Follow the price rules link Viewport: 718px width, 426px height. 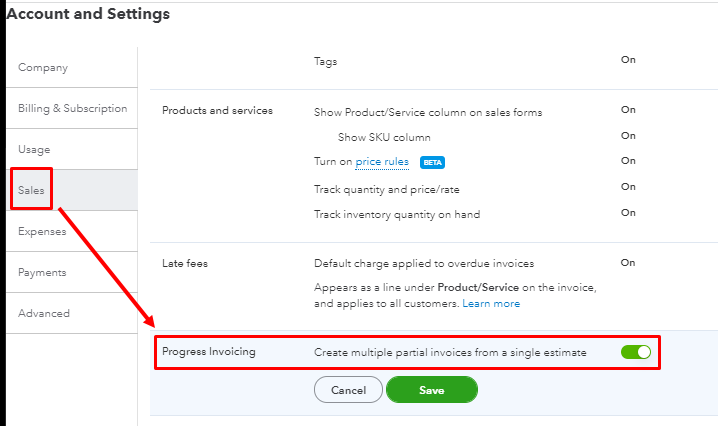381,161
